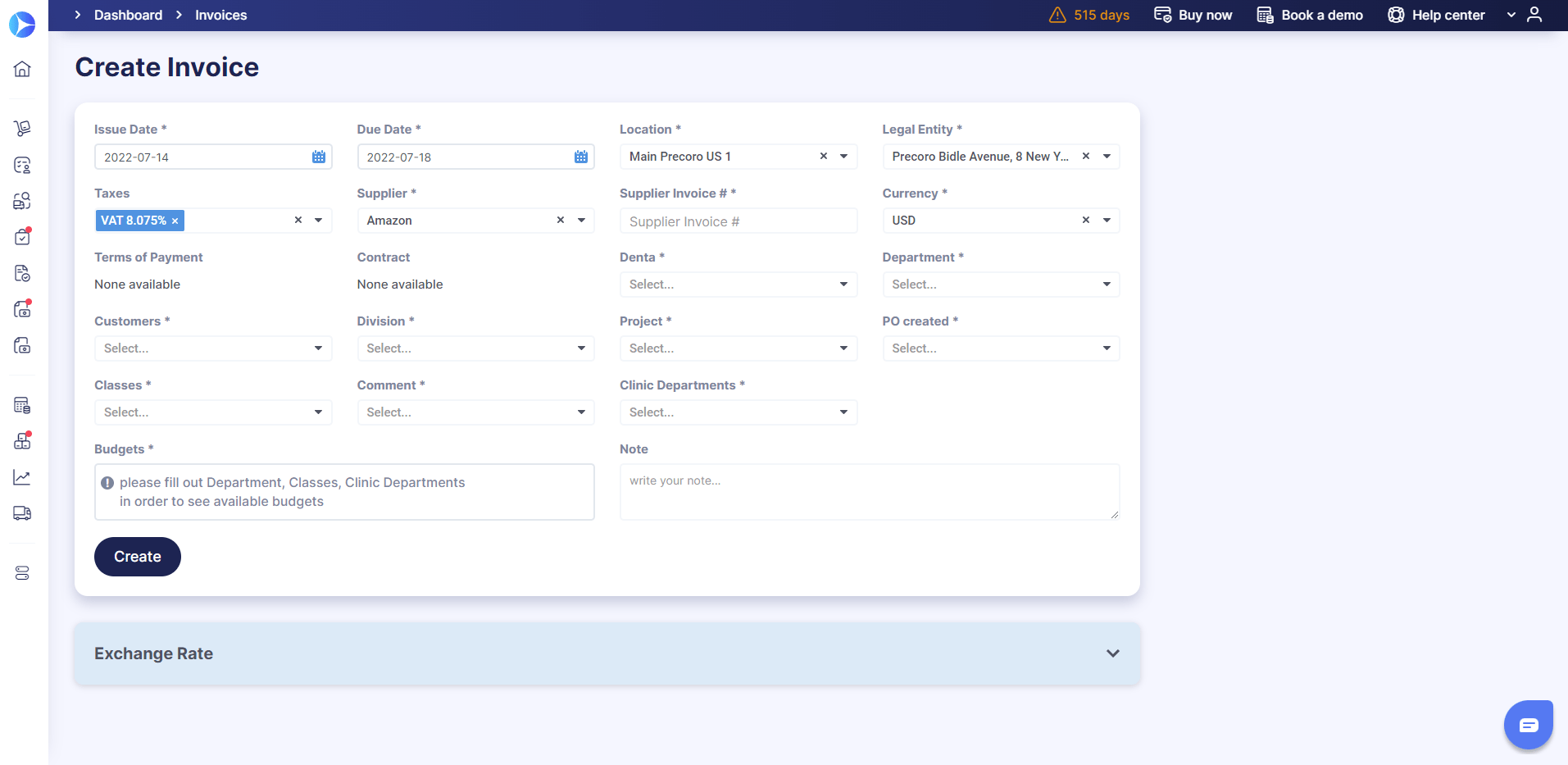Click the trial warning triangle icon
Image resolution: width=1568 pixels, height=765 pixels.
click(1057, 15)
